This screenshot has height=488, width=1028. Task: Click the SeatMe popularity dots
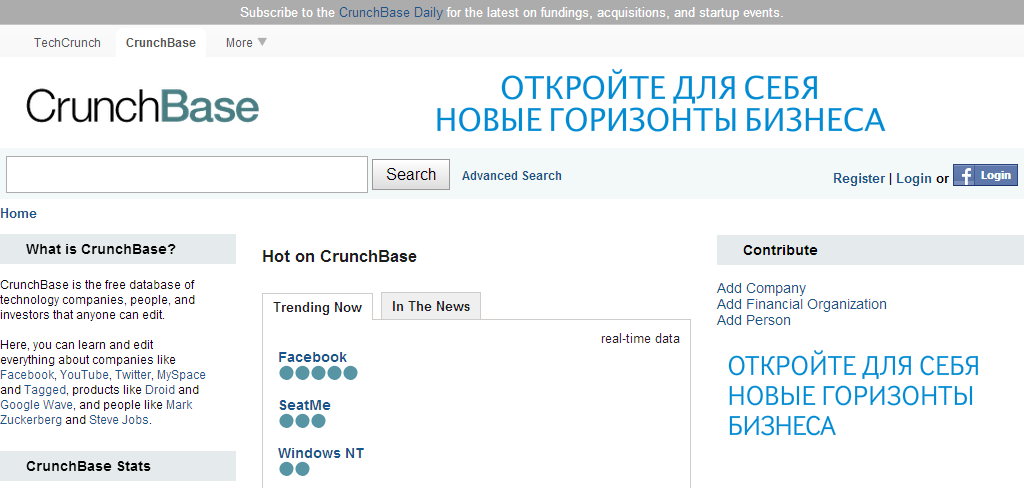tap(302, 421)
